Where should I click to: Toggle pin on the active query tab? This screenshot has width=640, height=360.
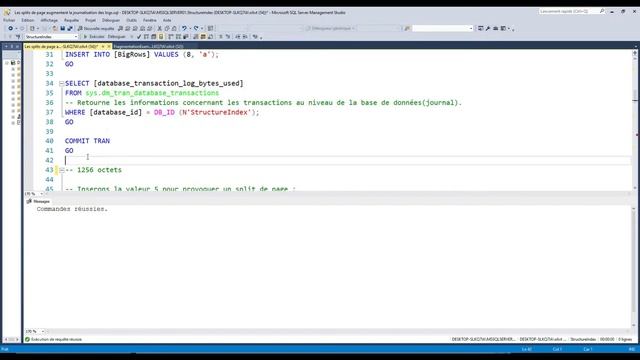103,47
